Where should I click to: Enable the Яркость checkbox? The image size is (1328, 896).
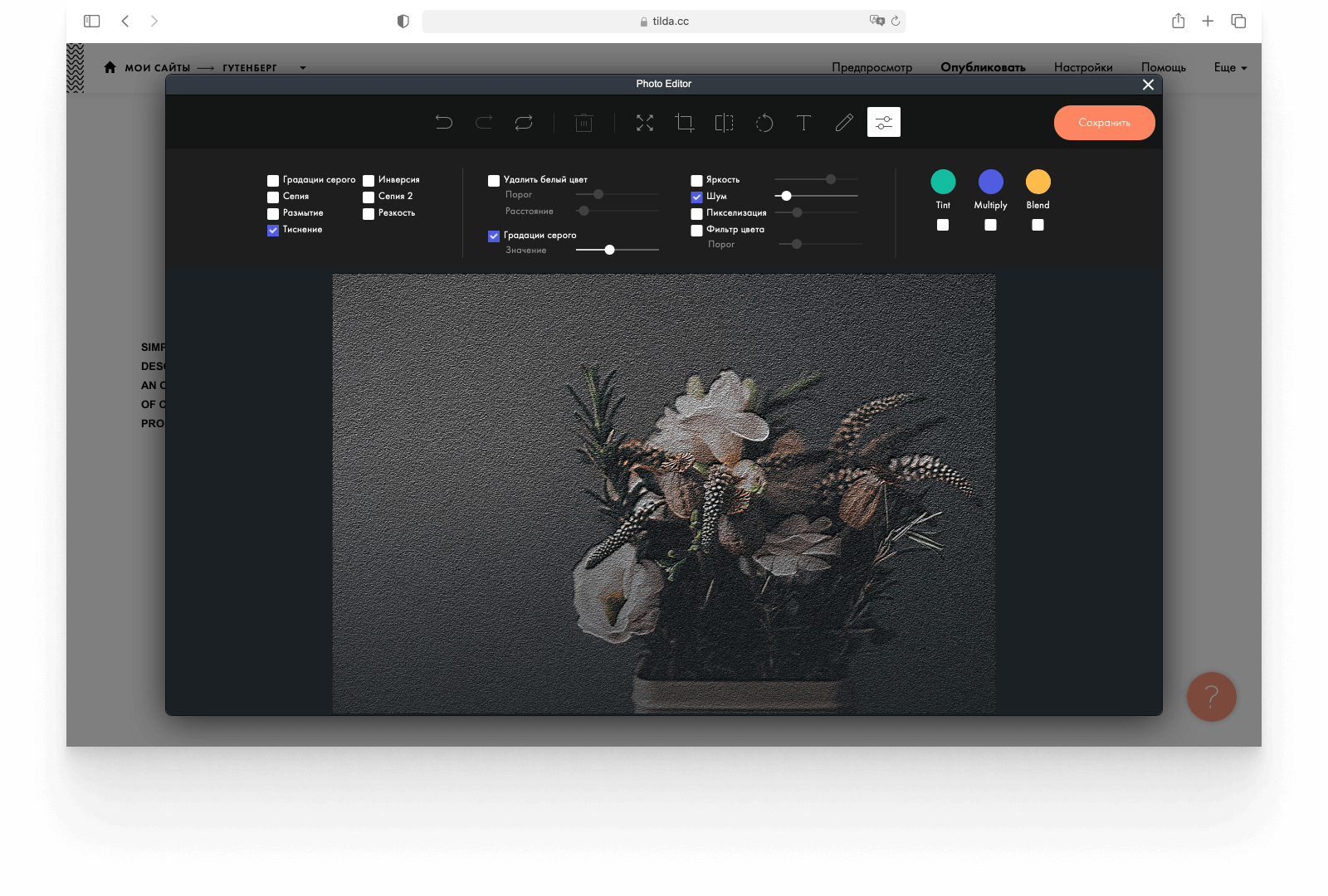tap(697, 180)
